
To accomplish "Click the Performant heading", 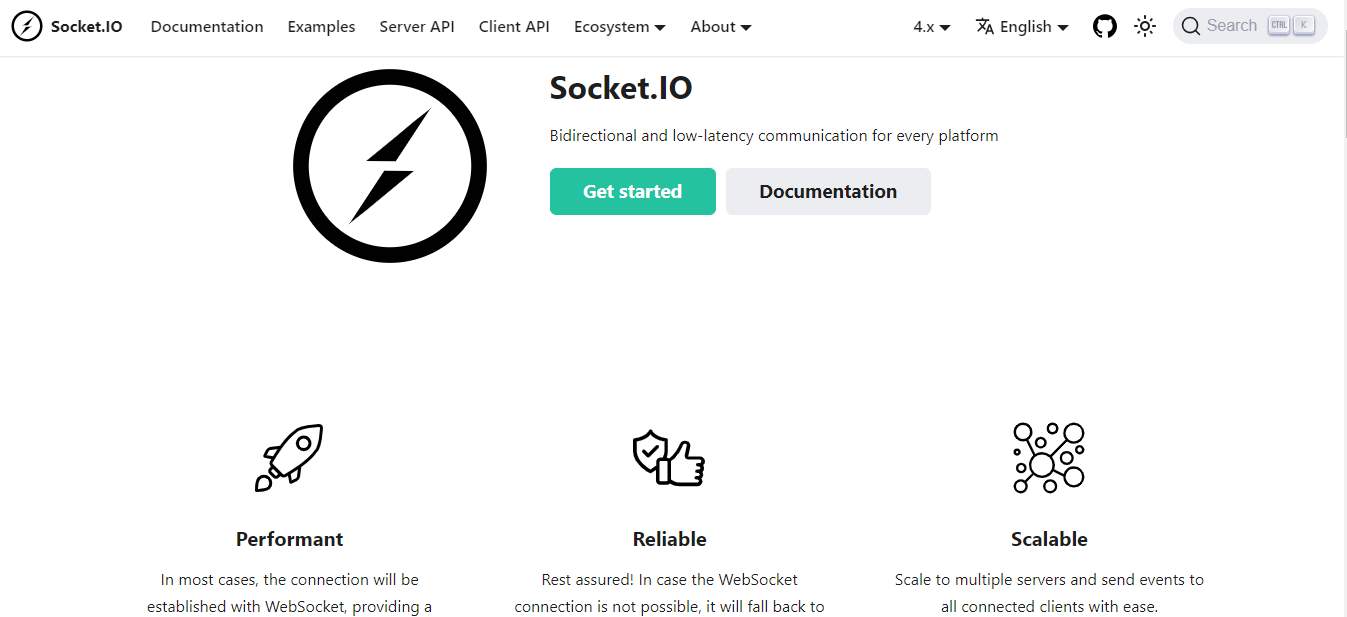I will point(289,539).
